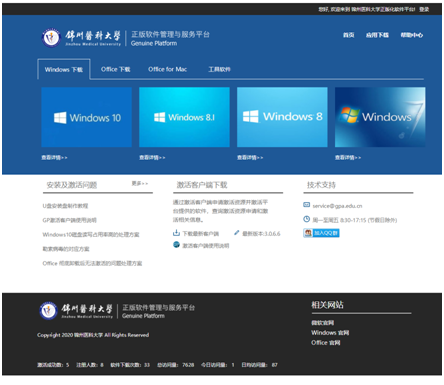The width and height of the screenshot is (444, 385).
Task: Open the GP激活客户端使用说明 article
Action: click(x=70, y=220)
